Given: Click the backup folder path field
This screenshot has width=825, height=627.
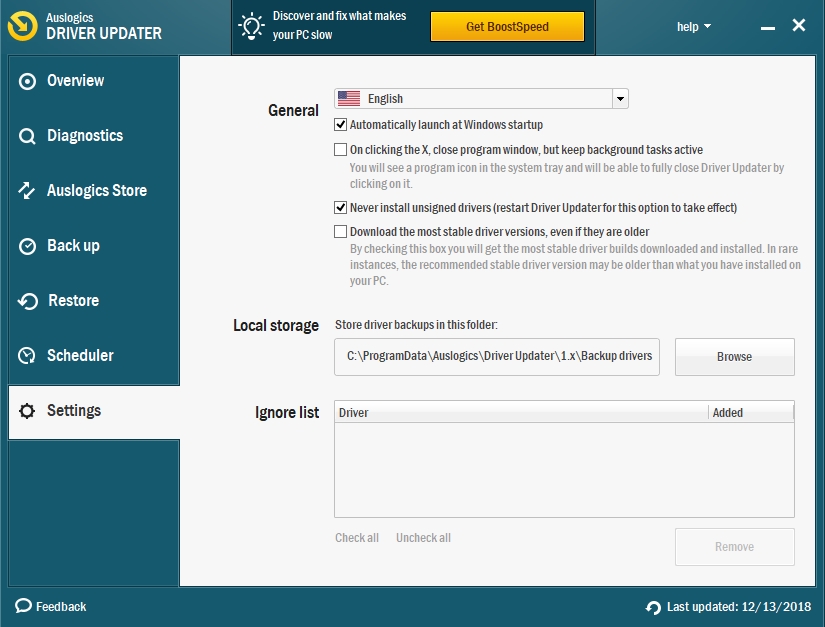Looking at the screenshot, I should [497, 357].
